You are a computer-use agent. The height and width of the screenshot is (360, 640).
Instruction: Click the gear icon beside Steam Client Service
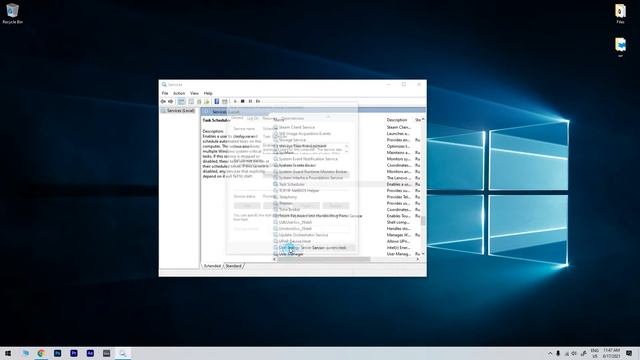pos(276,127)
